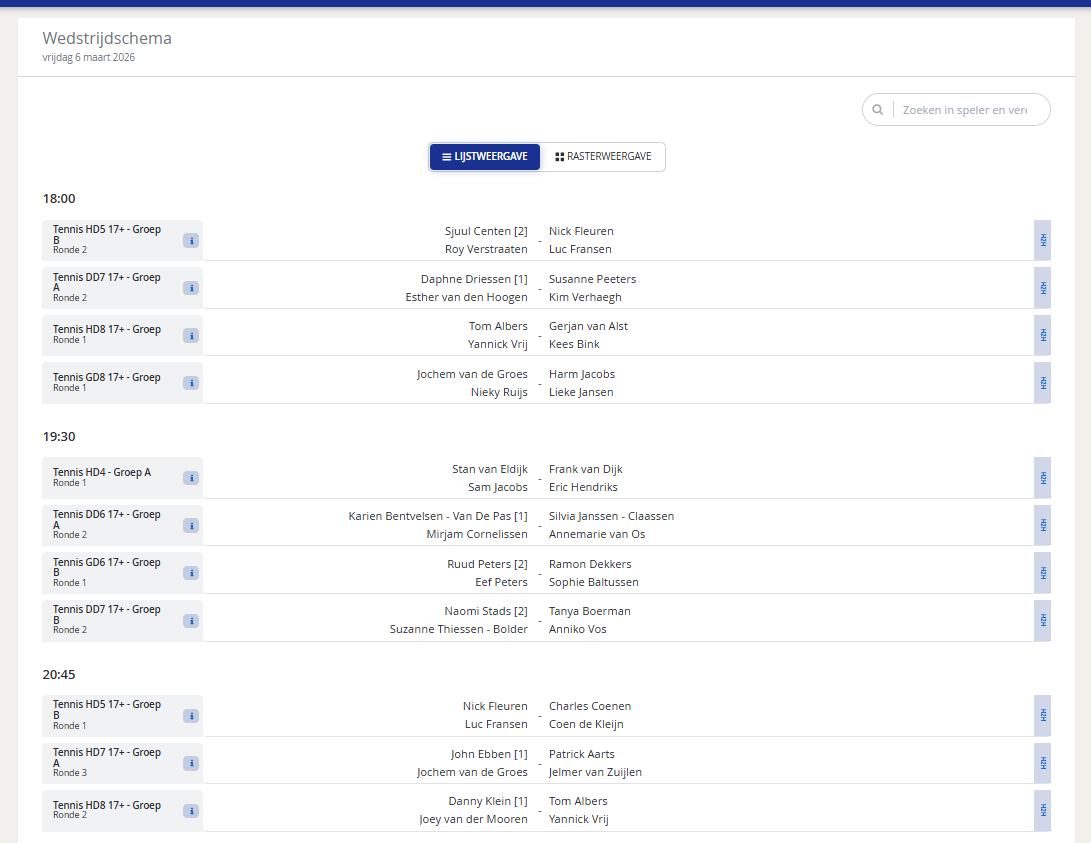Open H2H for Sjuul Centen vs Nick Fleuren

tap(1043, 240)
